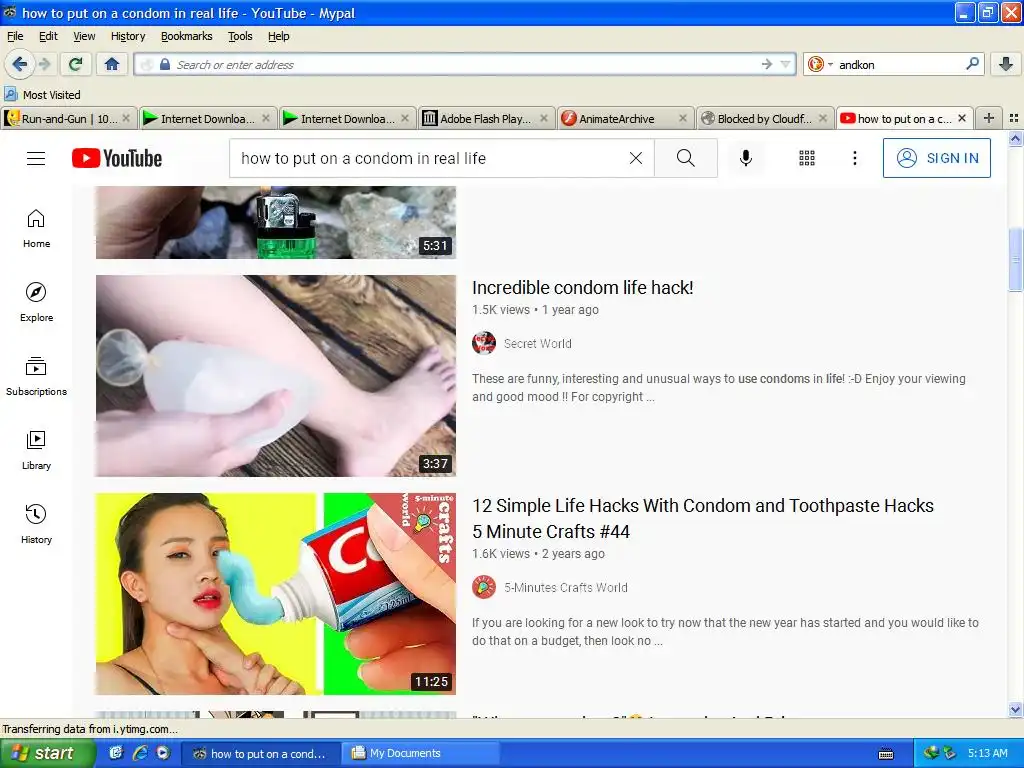Open Subscriptions in YouTube sidebar
This screenshot has width=1024, height=768.
tap(37, 376)
